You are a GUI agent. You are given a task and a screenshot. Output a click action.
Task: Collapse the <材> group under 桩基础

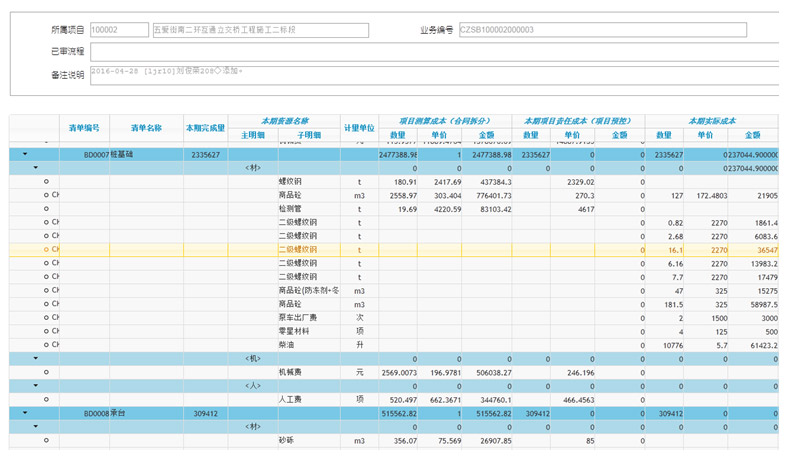tap(35, 168)
